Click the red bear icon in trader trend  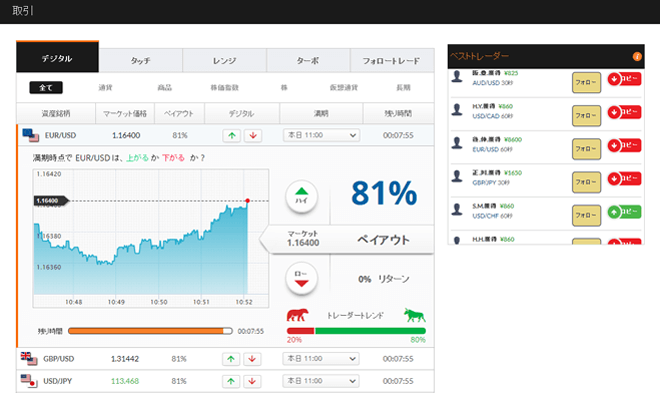[298, 315]
